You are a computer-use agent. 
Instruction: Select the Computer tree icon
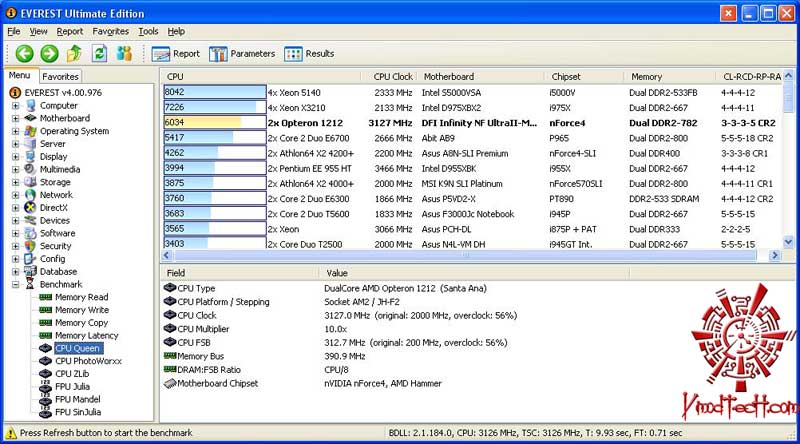click(31, 105)
